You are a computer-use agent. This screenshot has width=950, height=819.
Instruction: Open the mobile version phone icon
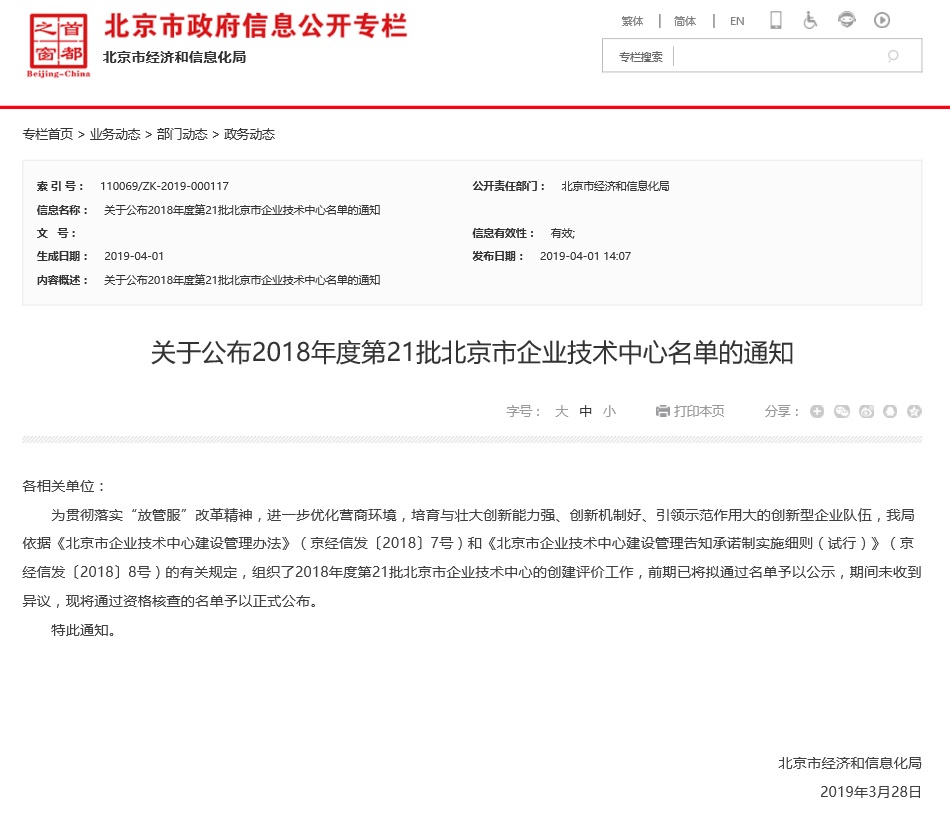pyautogui.click(x=775, y=21)
